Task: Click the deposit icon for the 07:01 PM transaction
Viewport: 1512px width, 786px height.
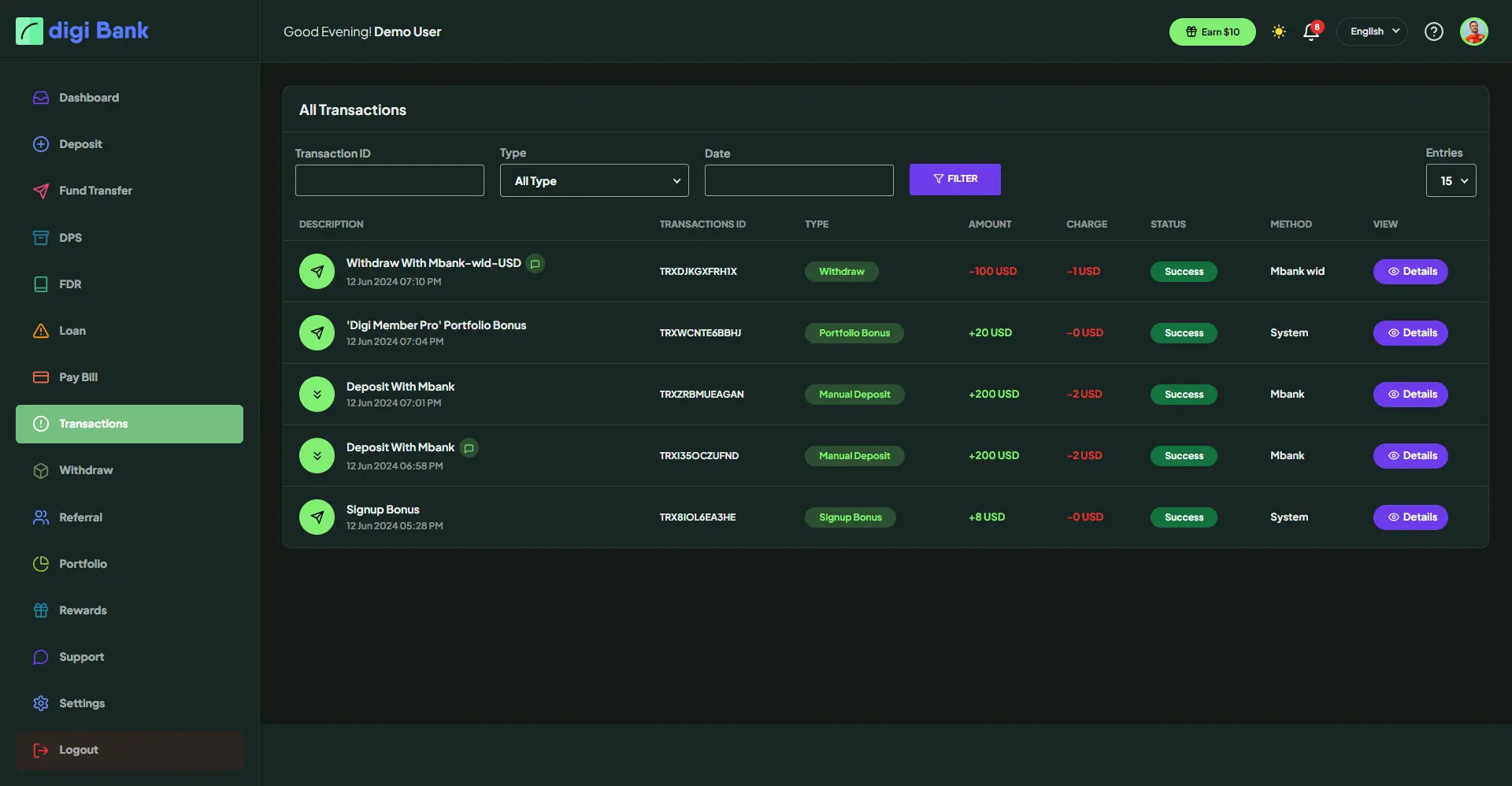Action: [x=317, y=395]
